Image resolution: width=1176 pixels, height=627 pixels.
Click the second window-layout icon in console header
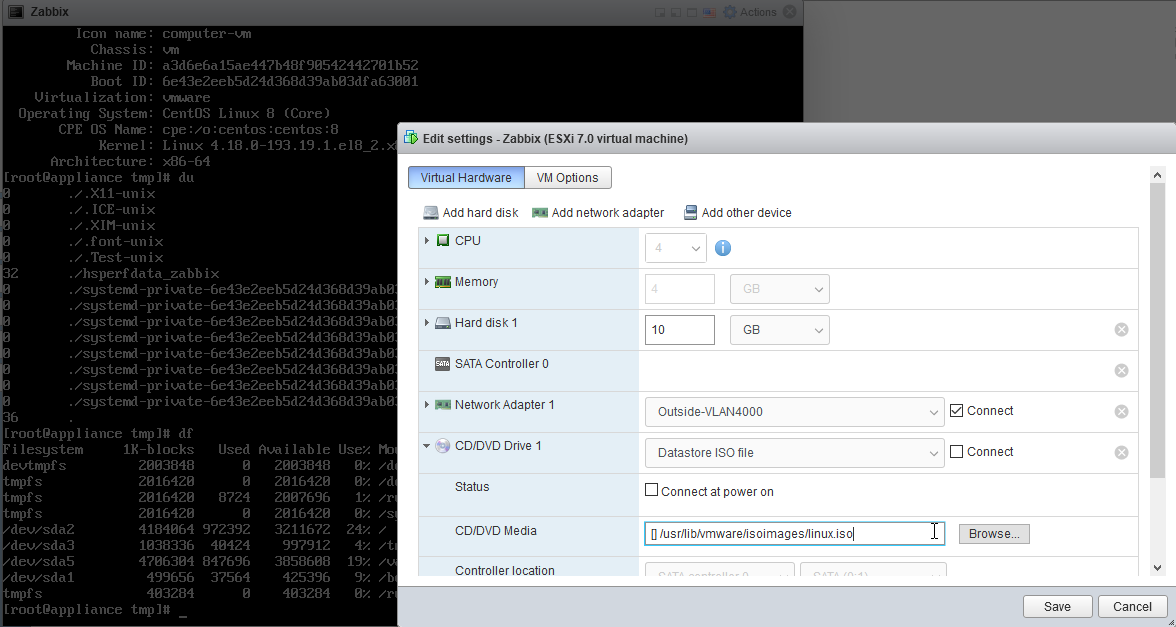(x=676, y=13)
